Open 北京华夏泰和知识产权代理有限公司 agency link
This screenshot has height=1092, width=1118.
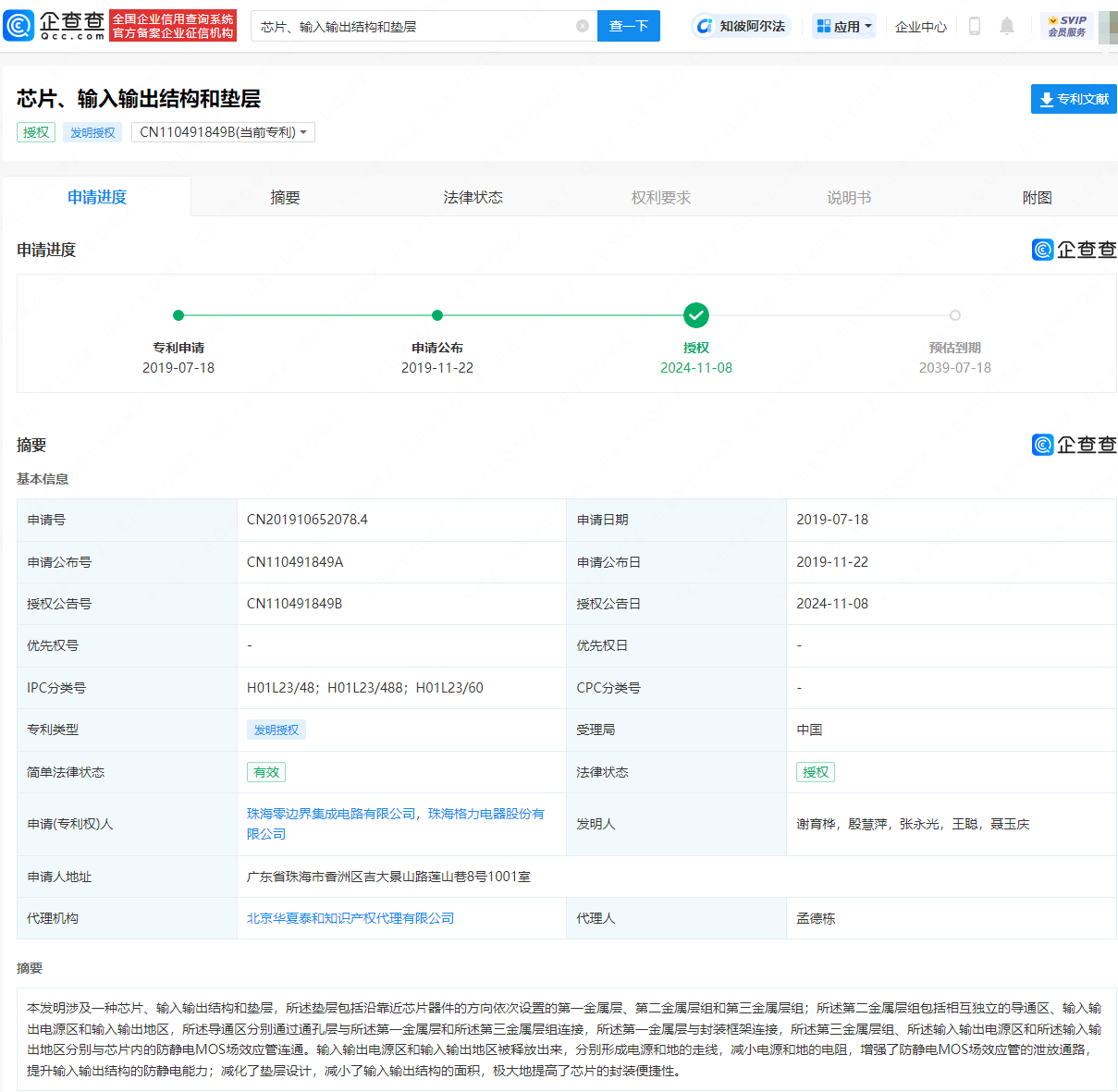pos(350,918)
